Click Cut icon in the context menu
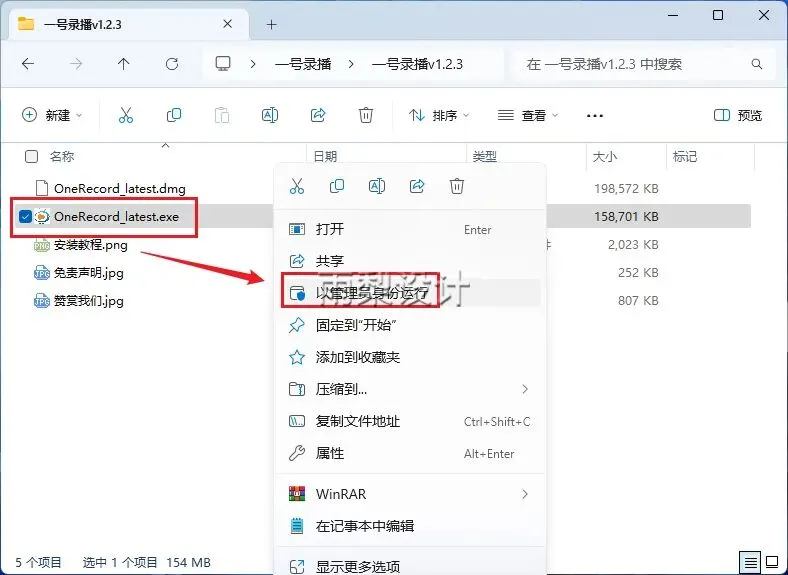Image resolution: width=788 pixels, height=575 pixels. [x=297, y=186]
